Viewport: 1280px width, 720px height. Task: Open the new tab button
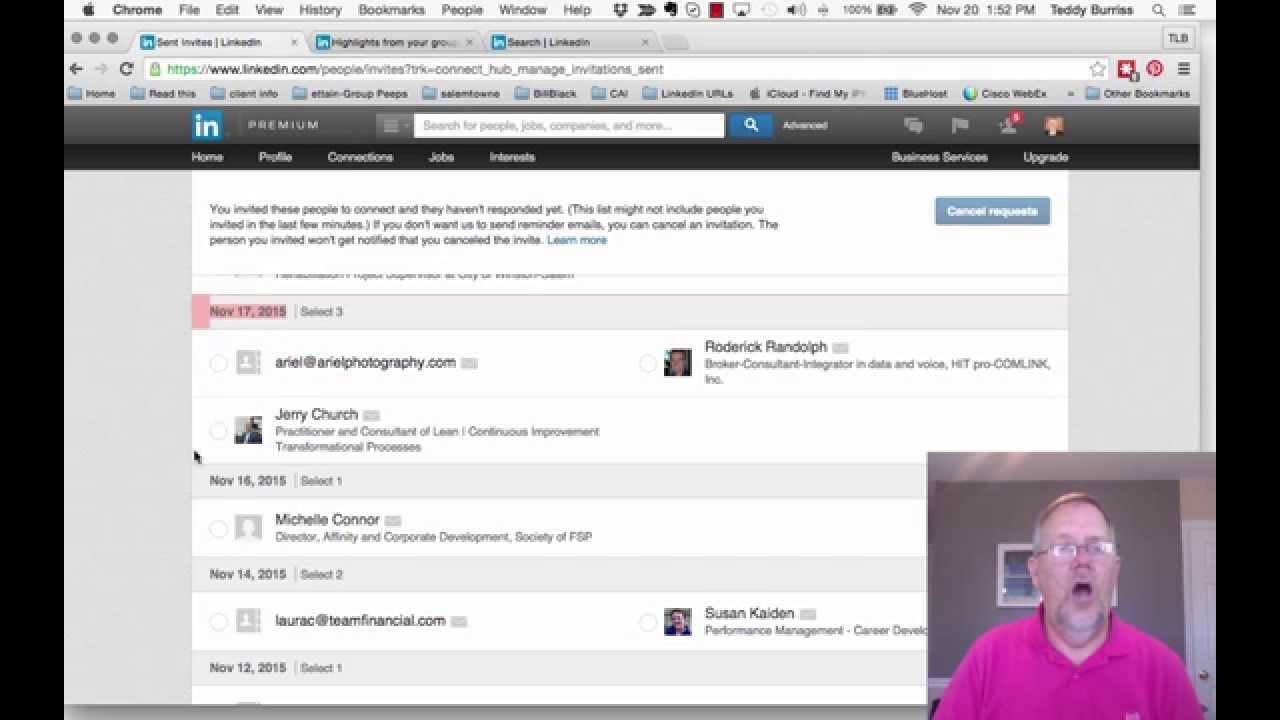(x=675, y=43)
